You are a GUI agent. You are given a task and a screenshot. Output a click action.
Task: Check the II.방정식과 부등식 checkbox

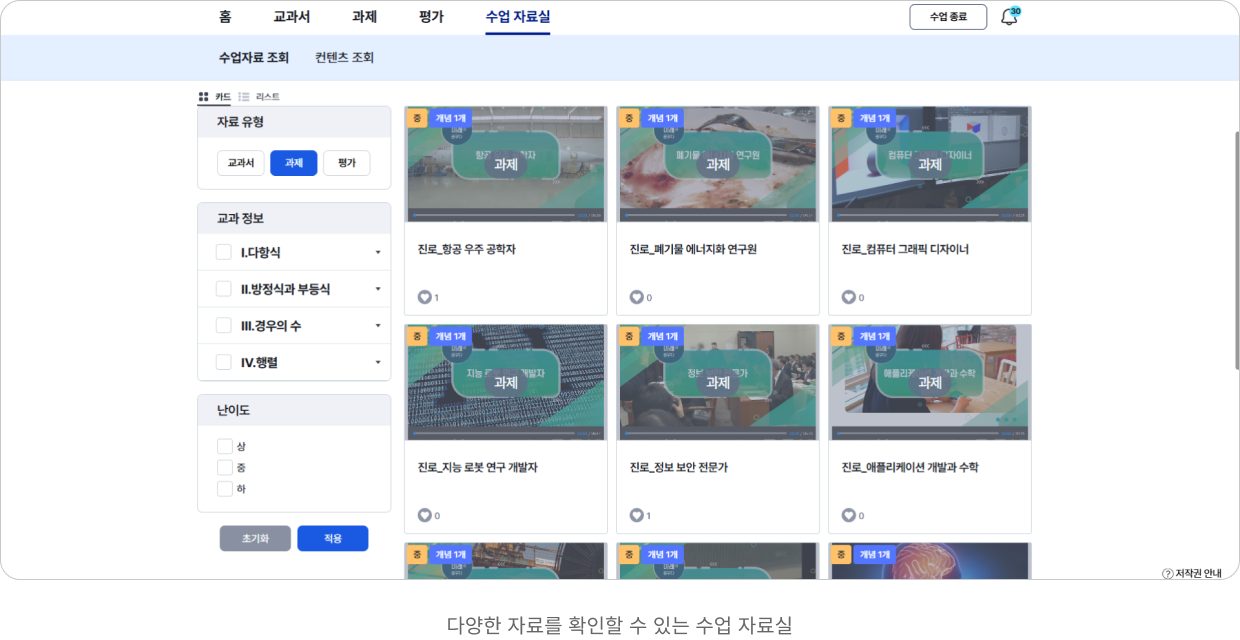coord(224,289)
